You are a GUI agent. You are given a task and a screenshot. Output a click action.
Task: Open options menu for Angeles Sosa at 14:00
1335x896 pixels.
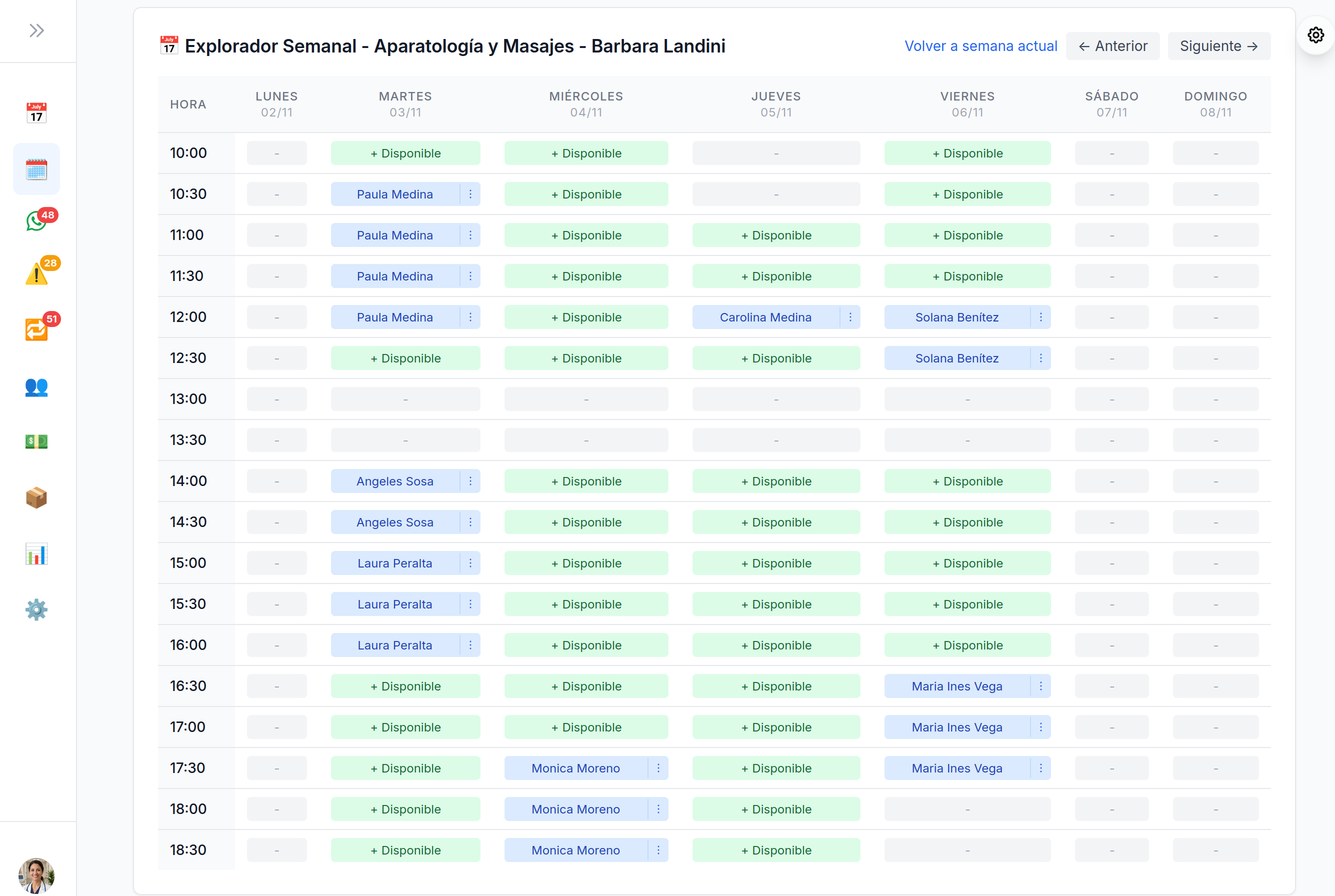click(470, 481)
